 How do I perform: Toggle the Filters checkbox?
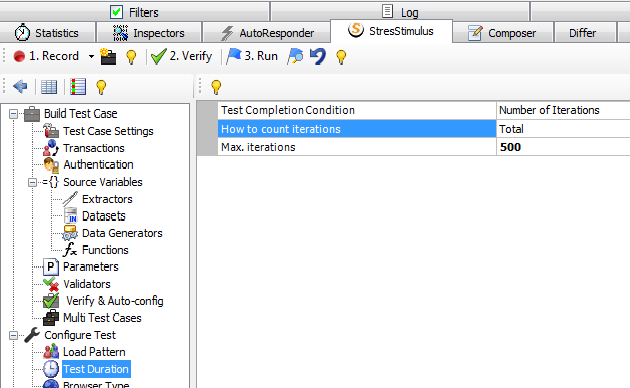tap(117, 12)
